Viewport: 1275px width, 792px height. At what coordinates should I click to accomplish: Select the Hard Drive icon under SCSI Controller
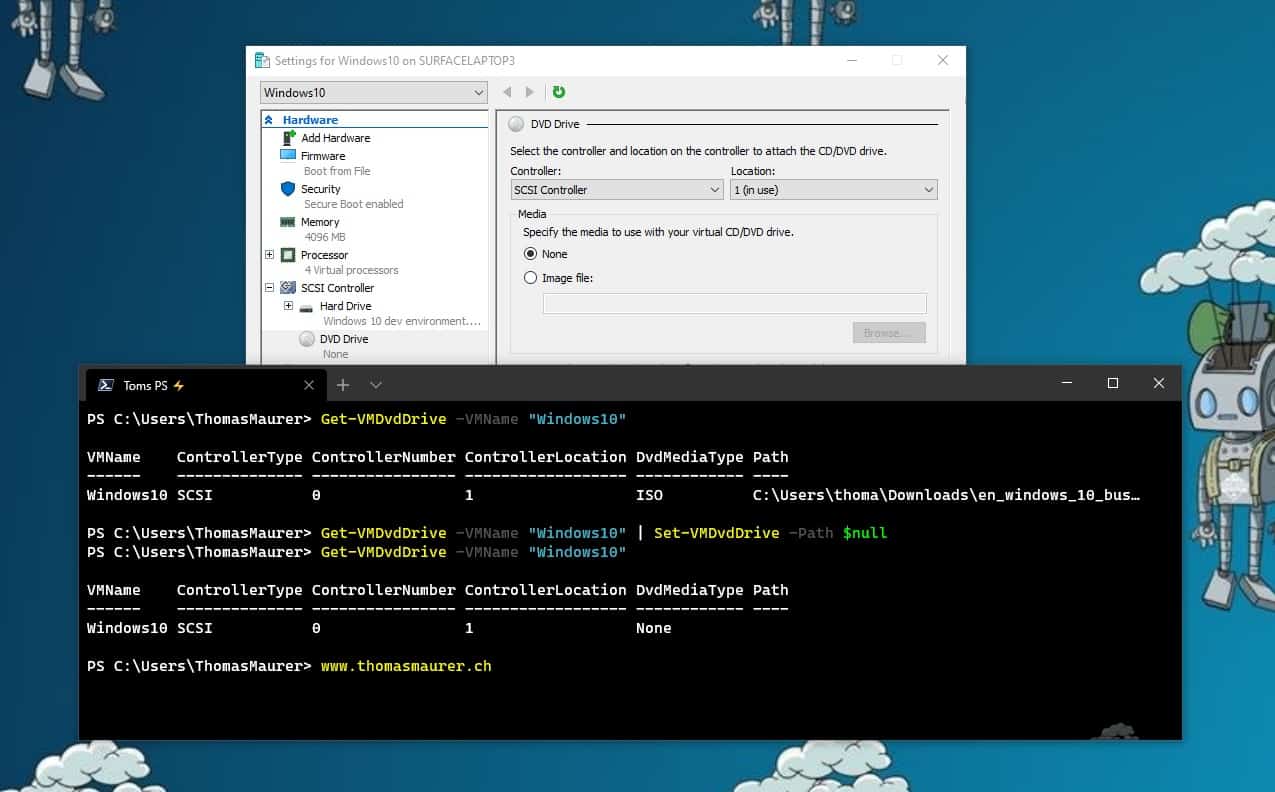point(305,306)
